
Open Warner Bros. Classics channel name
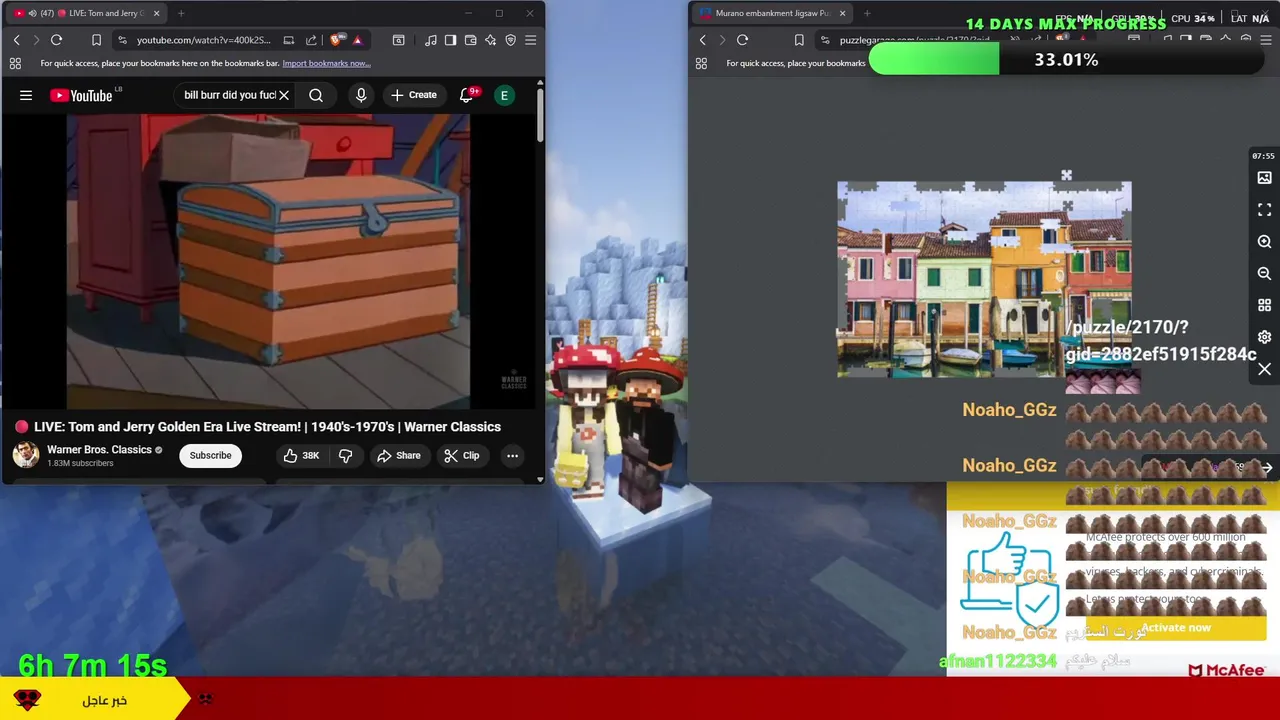(x=99, y=449)
